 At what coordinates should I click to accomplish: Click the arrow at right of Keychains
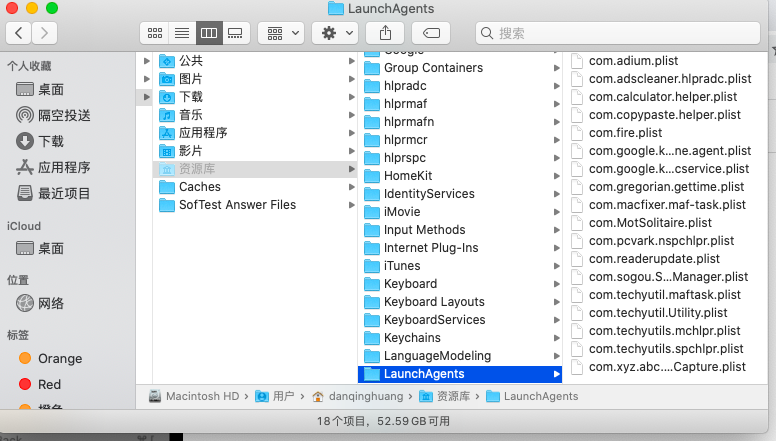tap(557, 338)
